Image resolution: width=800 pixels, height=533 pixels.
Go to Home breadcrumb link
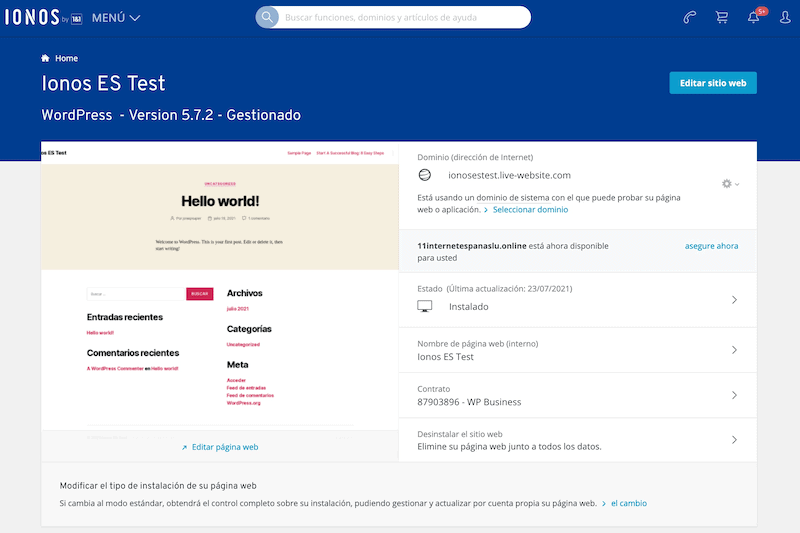(66, 58)
